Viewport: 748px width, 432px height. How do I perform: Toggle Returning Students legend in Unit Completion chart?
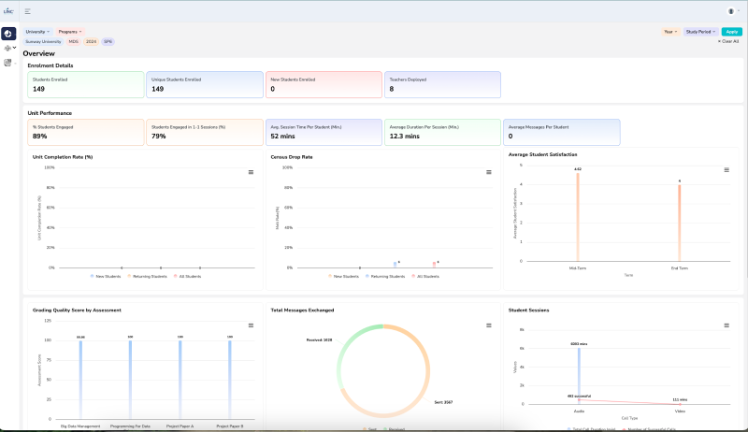click(147, 277)
